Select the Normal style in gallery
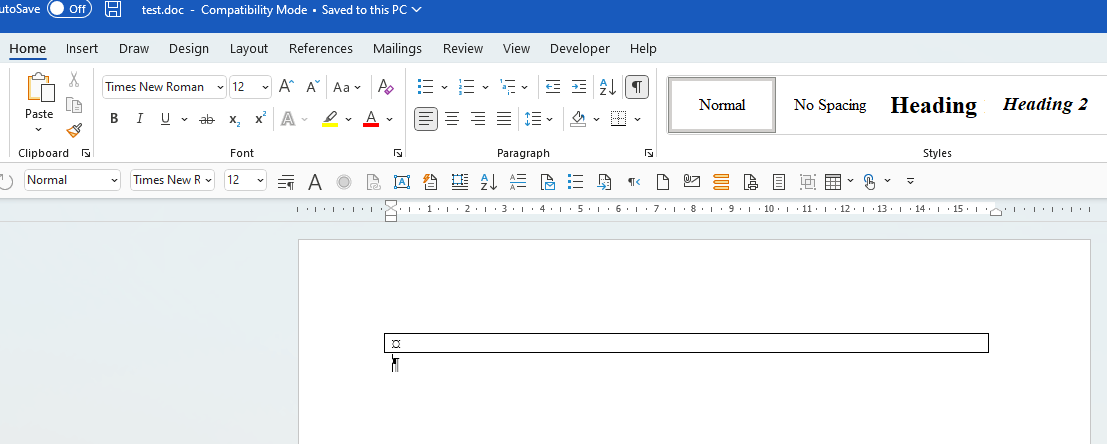 (x=722, y=105)
